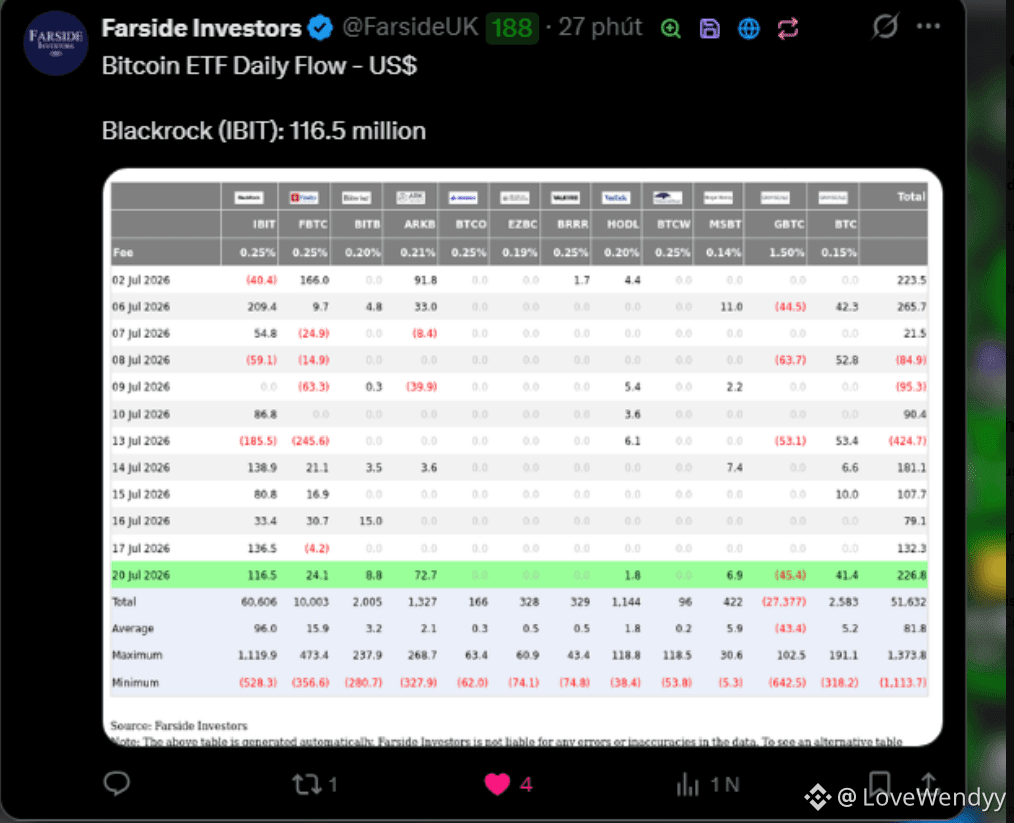The width and height of the screenshot is (1014, 823).
Task: Click the total value 51,632
Action: click(908, 602)
